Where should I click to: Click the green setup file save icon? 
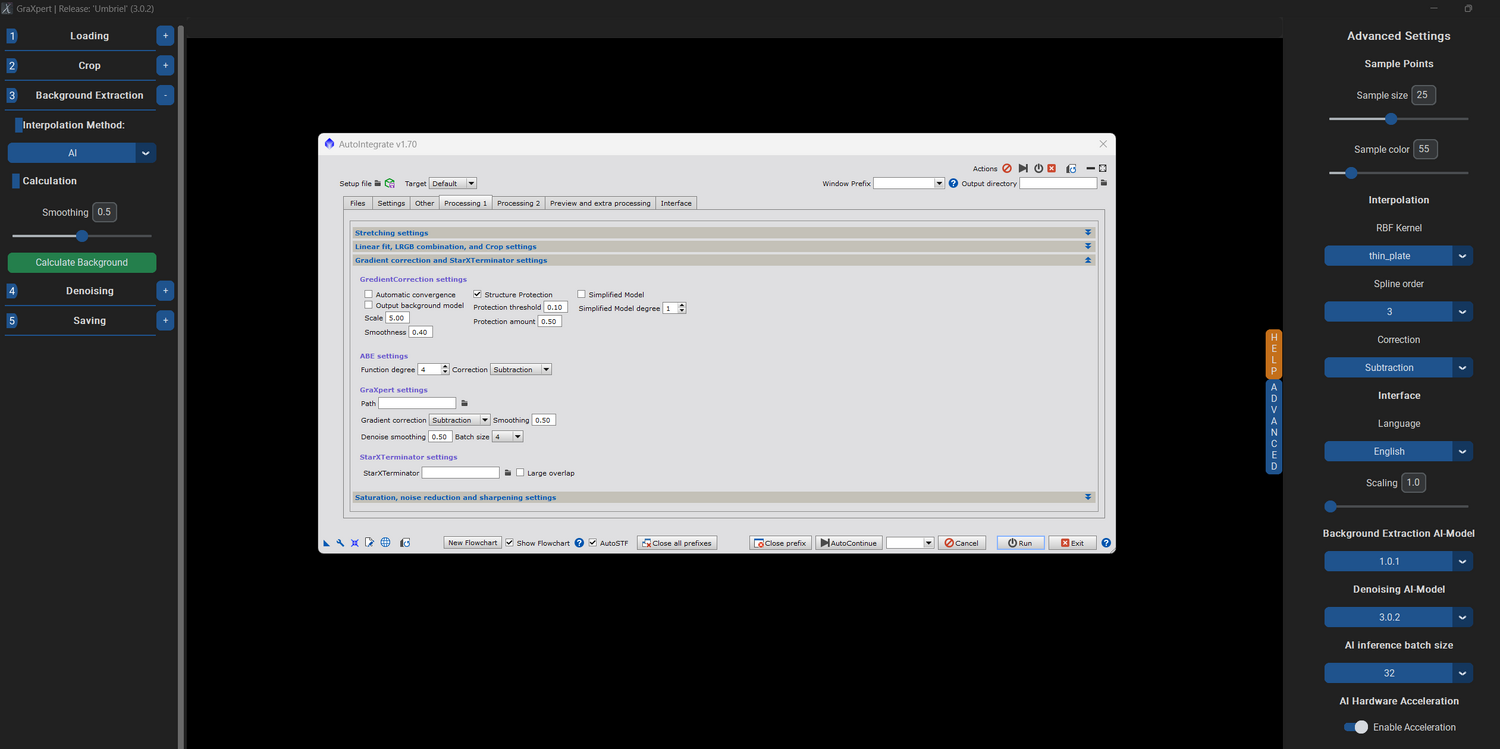click(389, 183)
